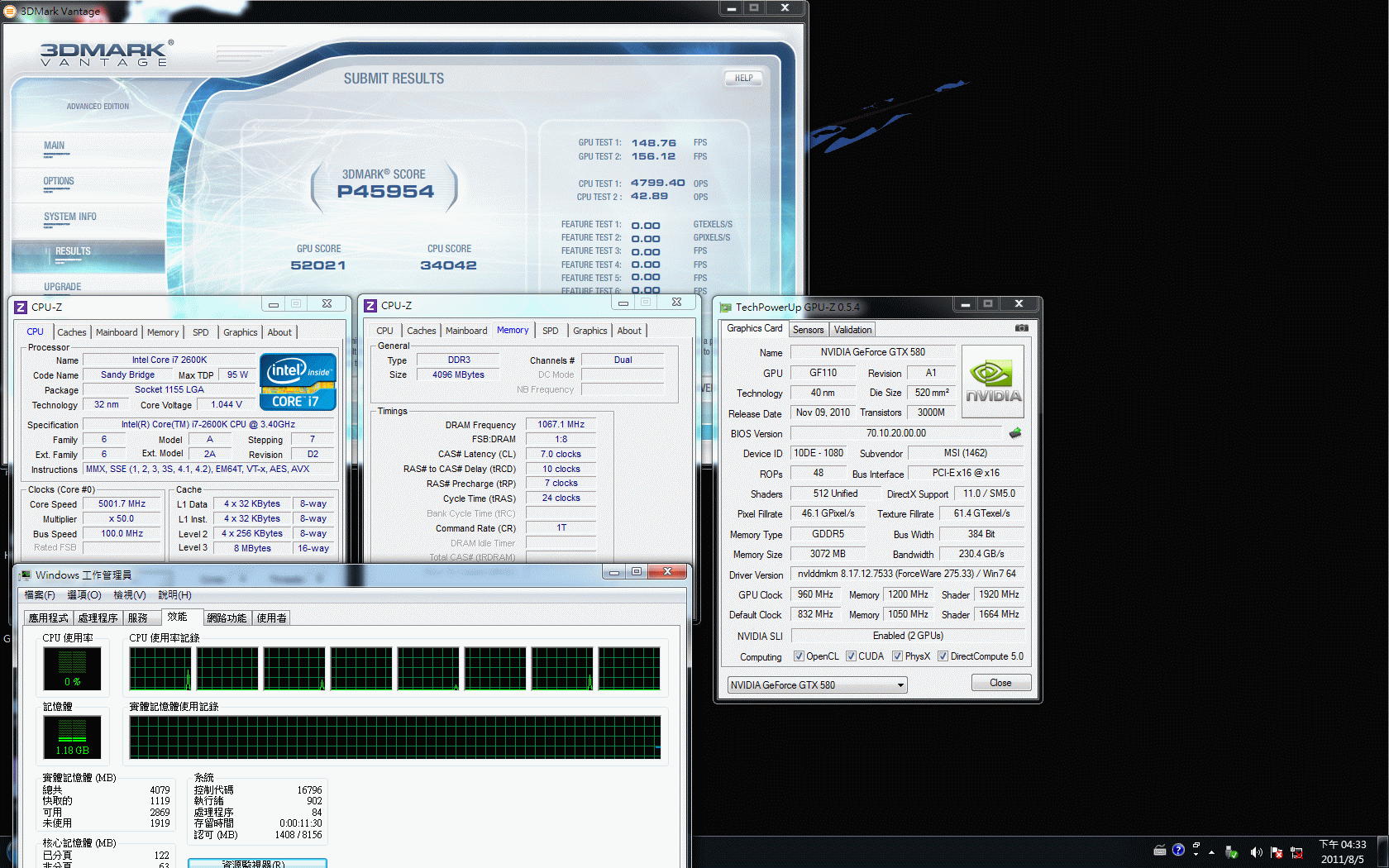Click the memory 1.18 GB meter gauge
1389x868 pixels.
(72, 737)
